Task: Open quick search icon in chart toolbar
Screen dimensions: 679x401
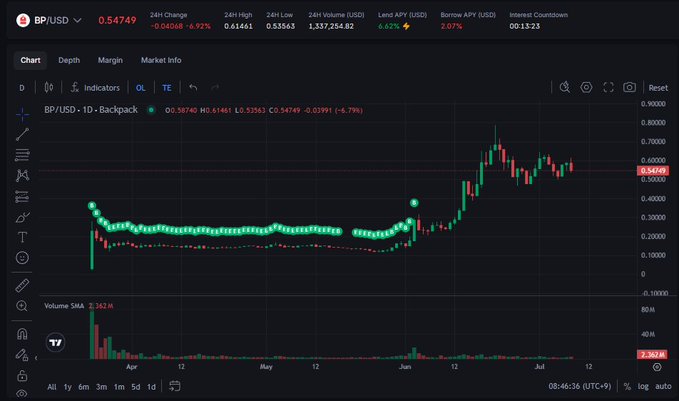Action: tap(565, 87)
